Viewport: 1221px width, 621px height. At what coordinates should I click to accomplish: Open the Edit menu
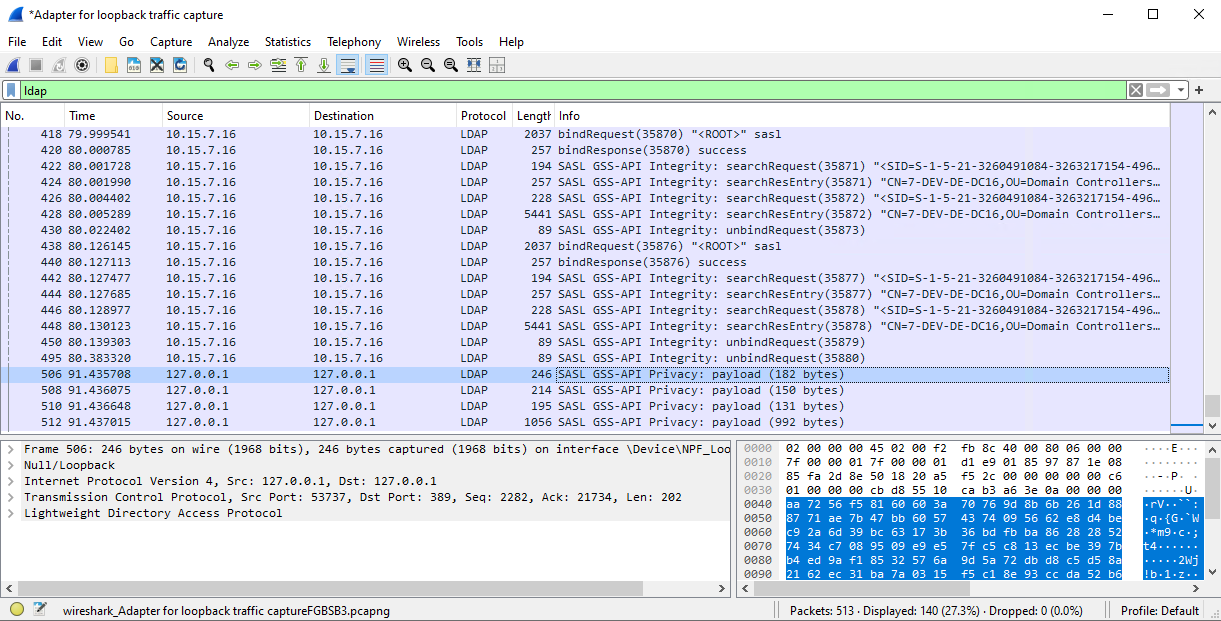52,42
